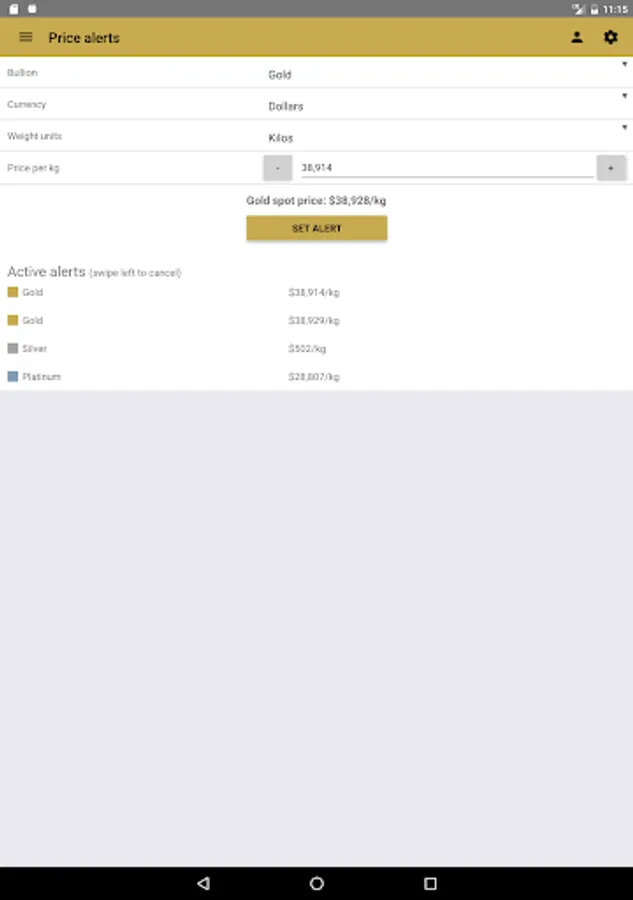Expand the Currency dropdown showing Dollars
The height and width of the screenshot is (900, 633).
coord(447,104)
